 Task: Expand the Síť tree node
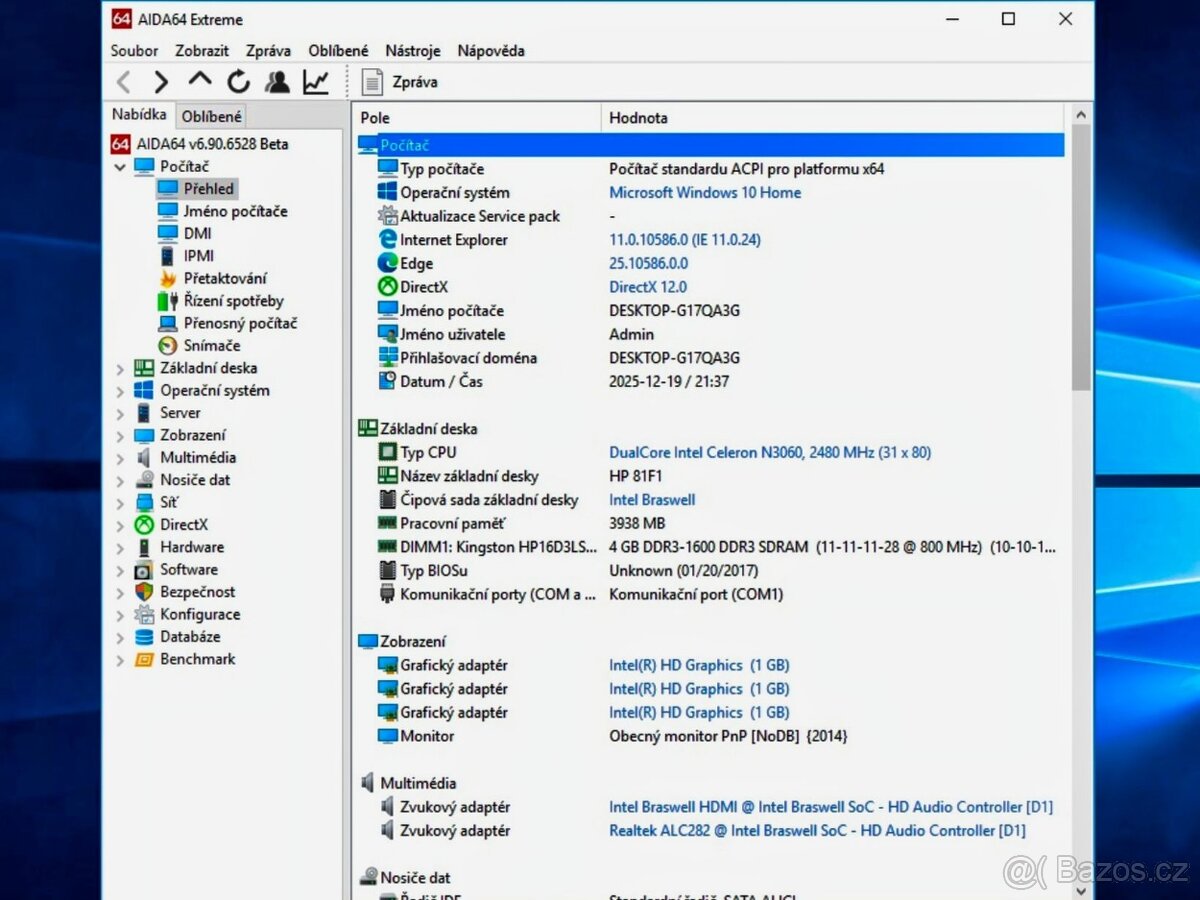[120, 503]
